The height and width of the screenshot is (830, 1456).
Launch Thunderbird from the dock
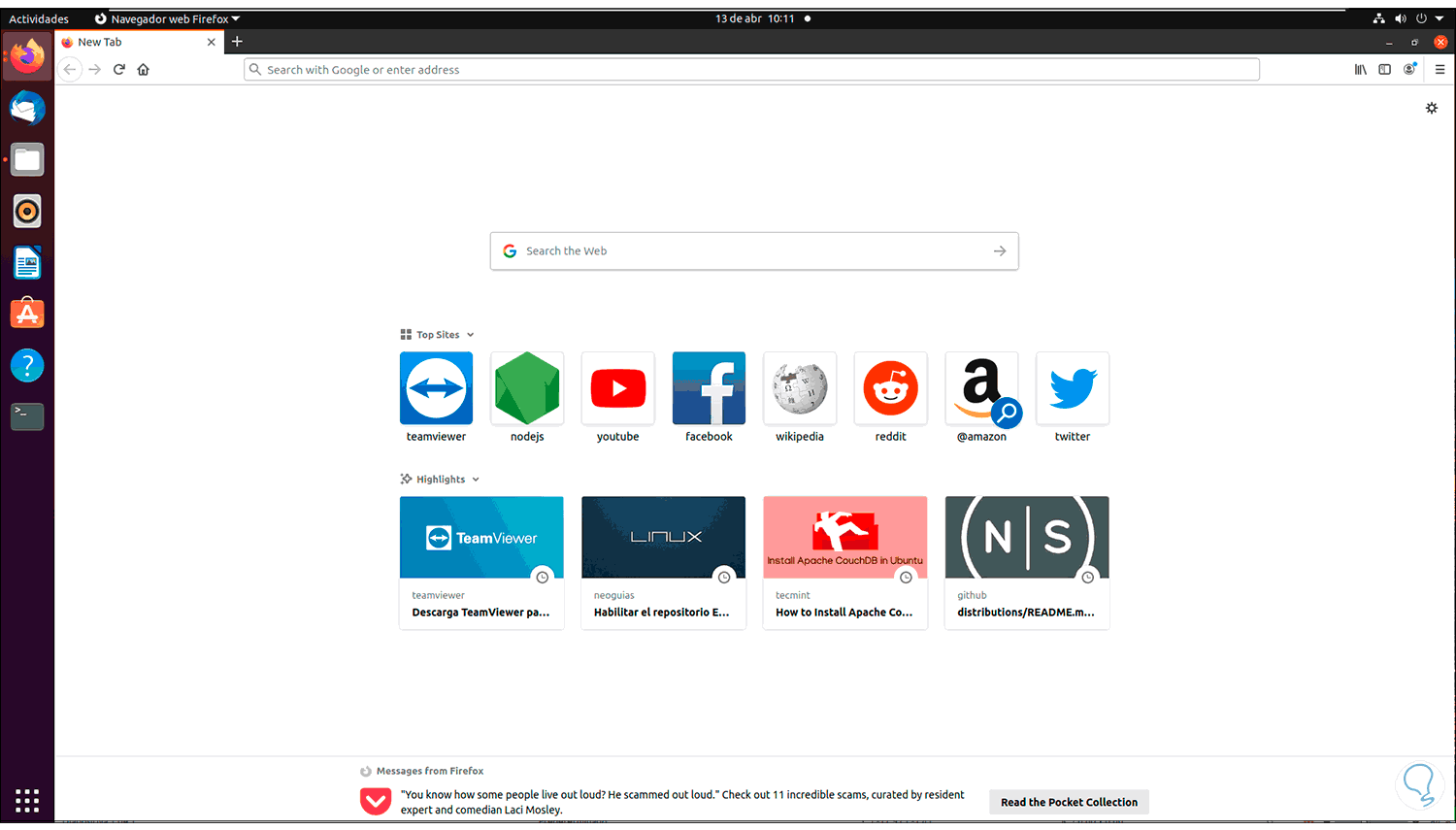point(26,108)
